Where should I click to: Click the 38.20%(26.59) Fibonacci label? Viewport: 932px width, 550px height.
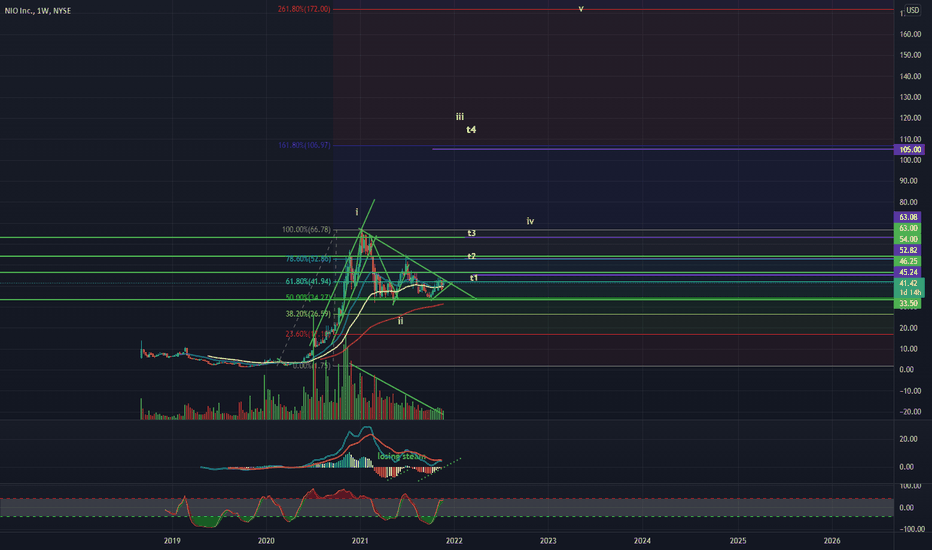tap(308, 313)
